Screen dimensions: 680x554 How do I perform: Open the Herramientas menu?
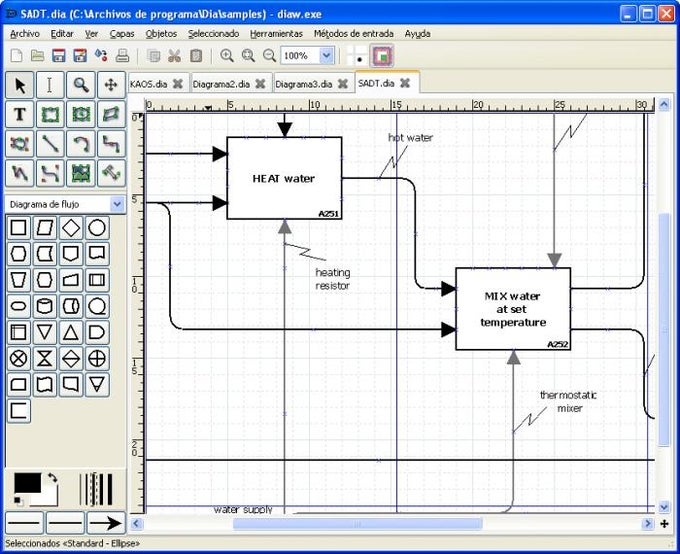[x=276, y=34]
